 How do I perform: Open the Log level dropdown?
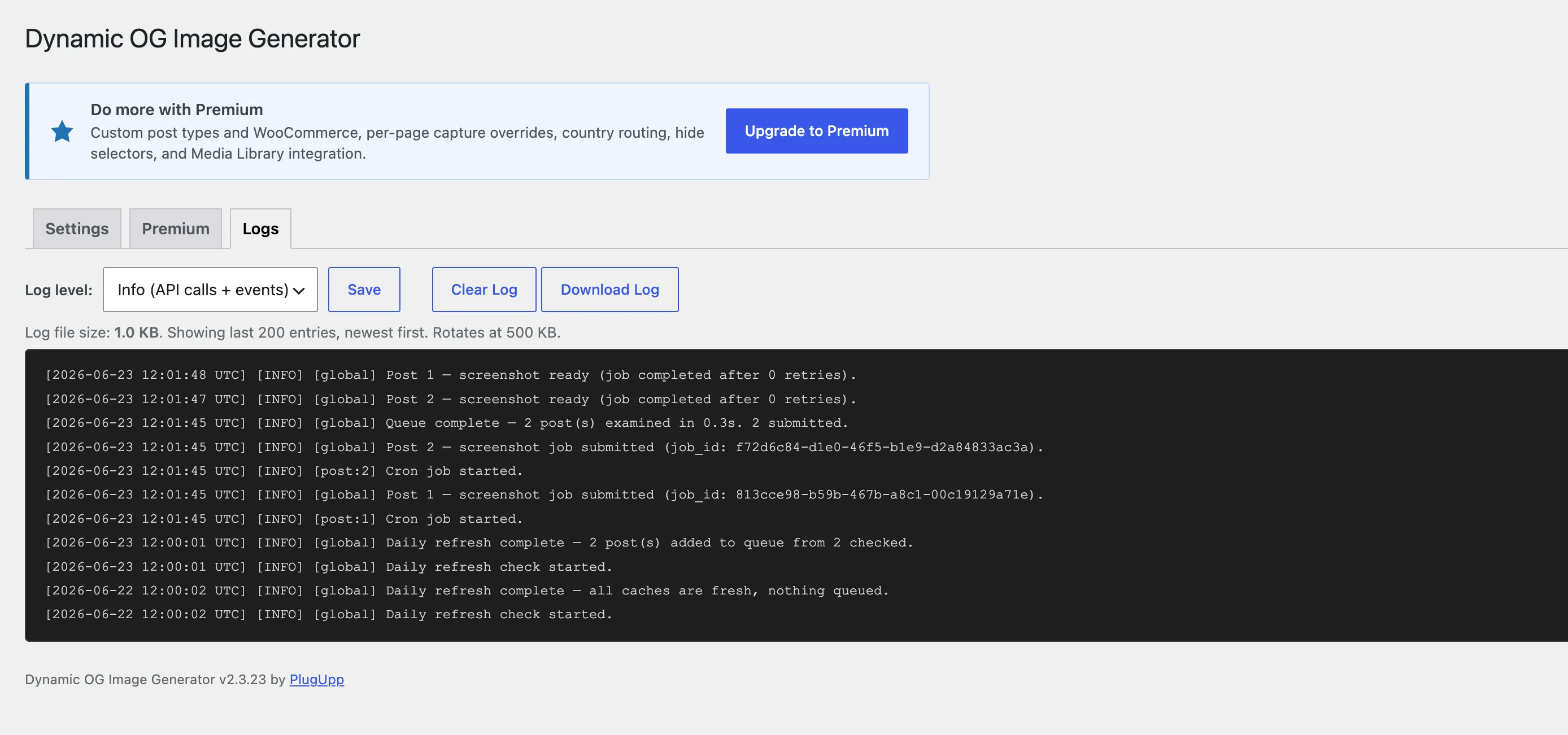pos(210,290)
